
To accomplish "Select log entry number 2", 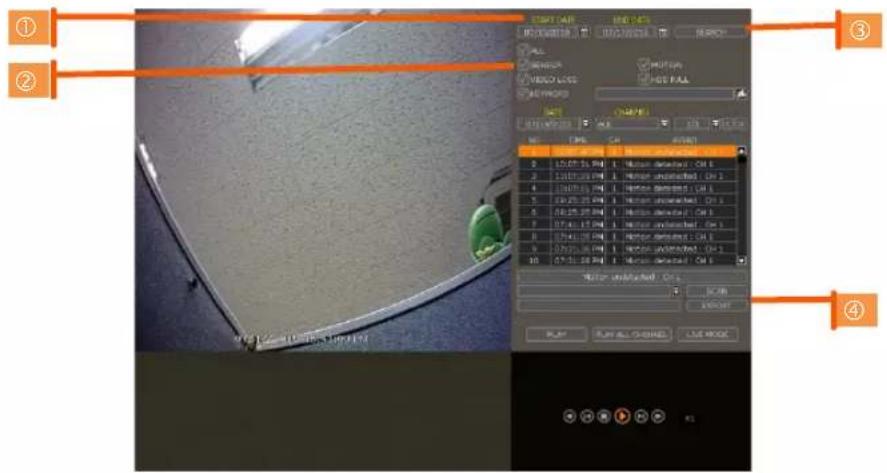I will [x=628, y=164].
